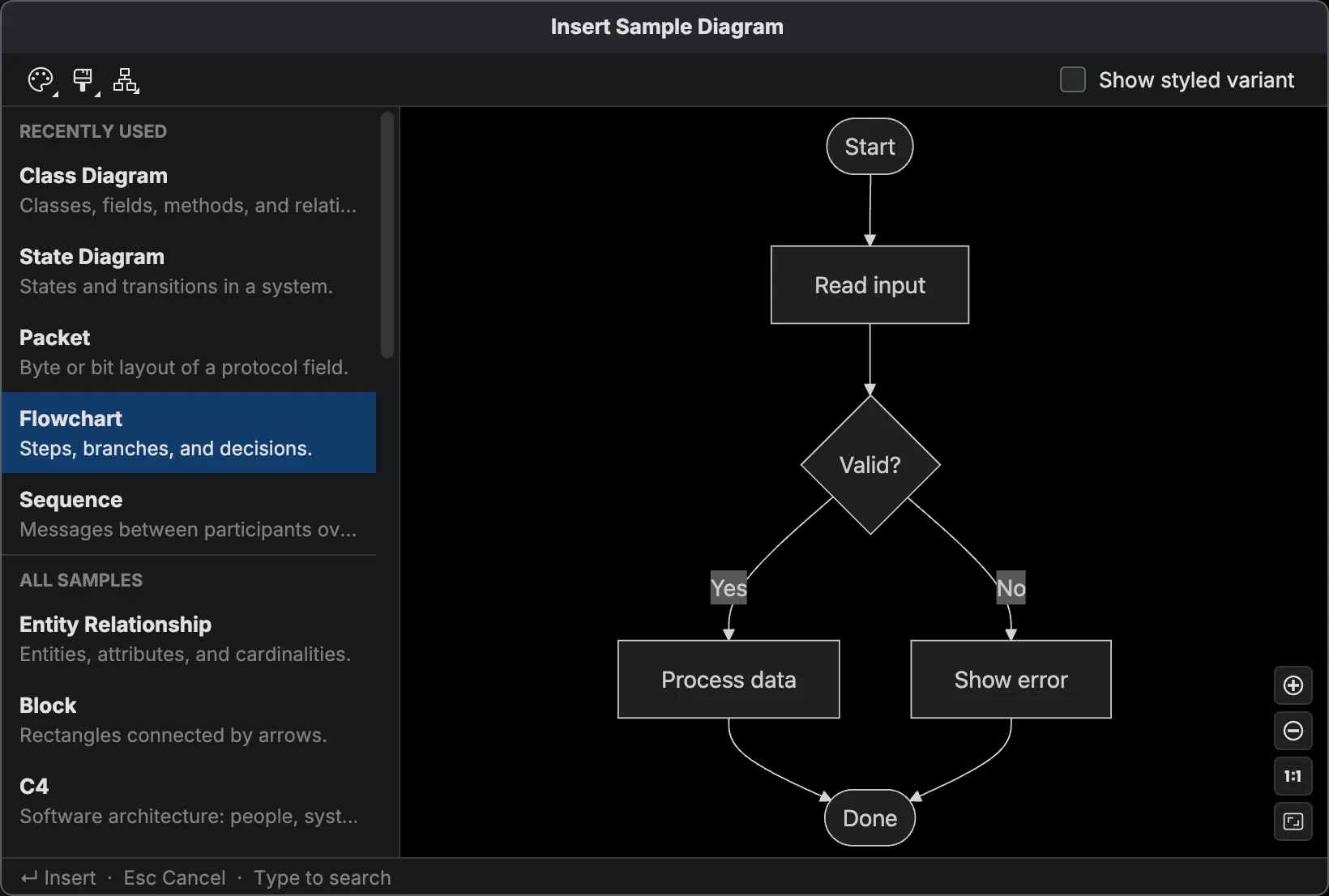The image size is (1329, 896).
Task: Toggle off the styled variant checkbox
Action: (x=1071, y=79)
